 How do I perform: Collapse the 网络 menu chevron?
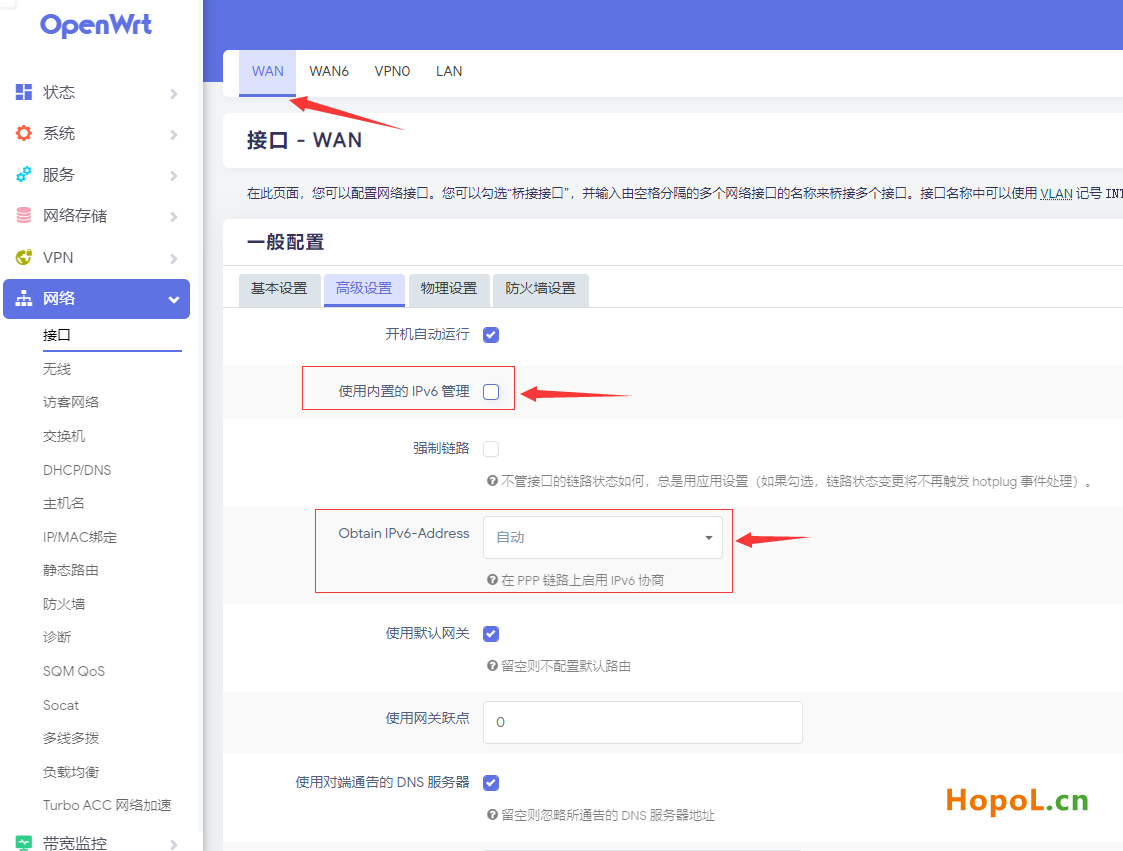[173, 299]
